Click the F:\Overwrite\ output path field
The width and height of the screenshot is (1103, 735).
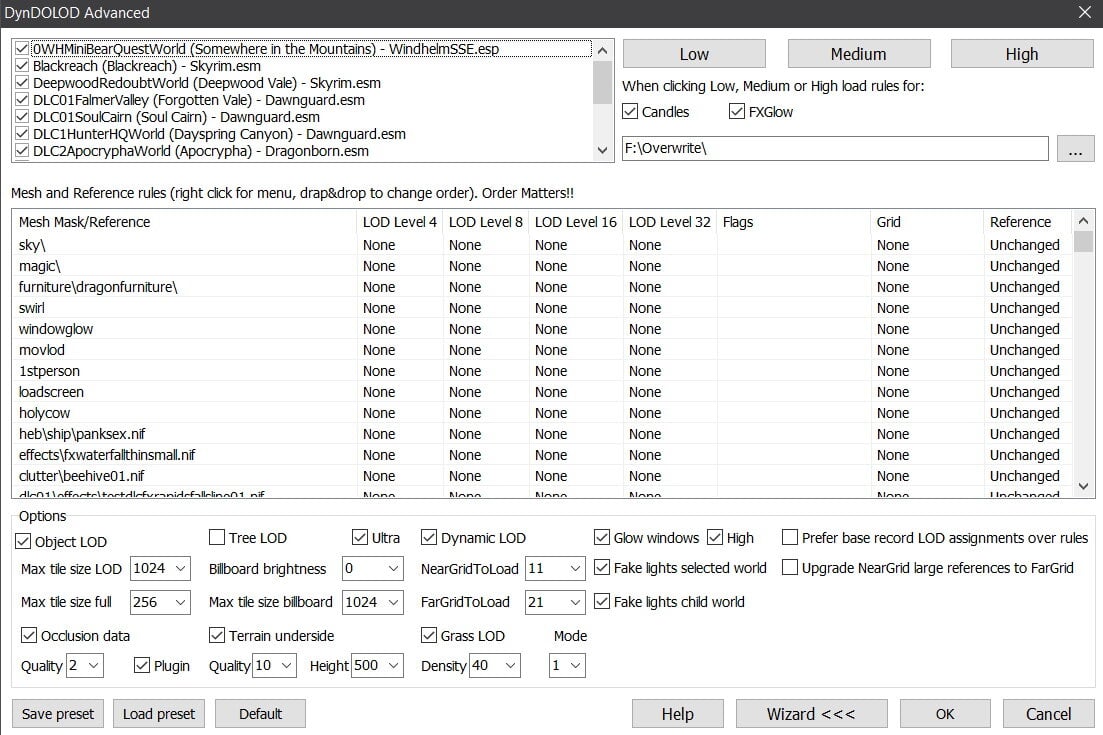pyautogui.click(x=835, y=148)
